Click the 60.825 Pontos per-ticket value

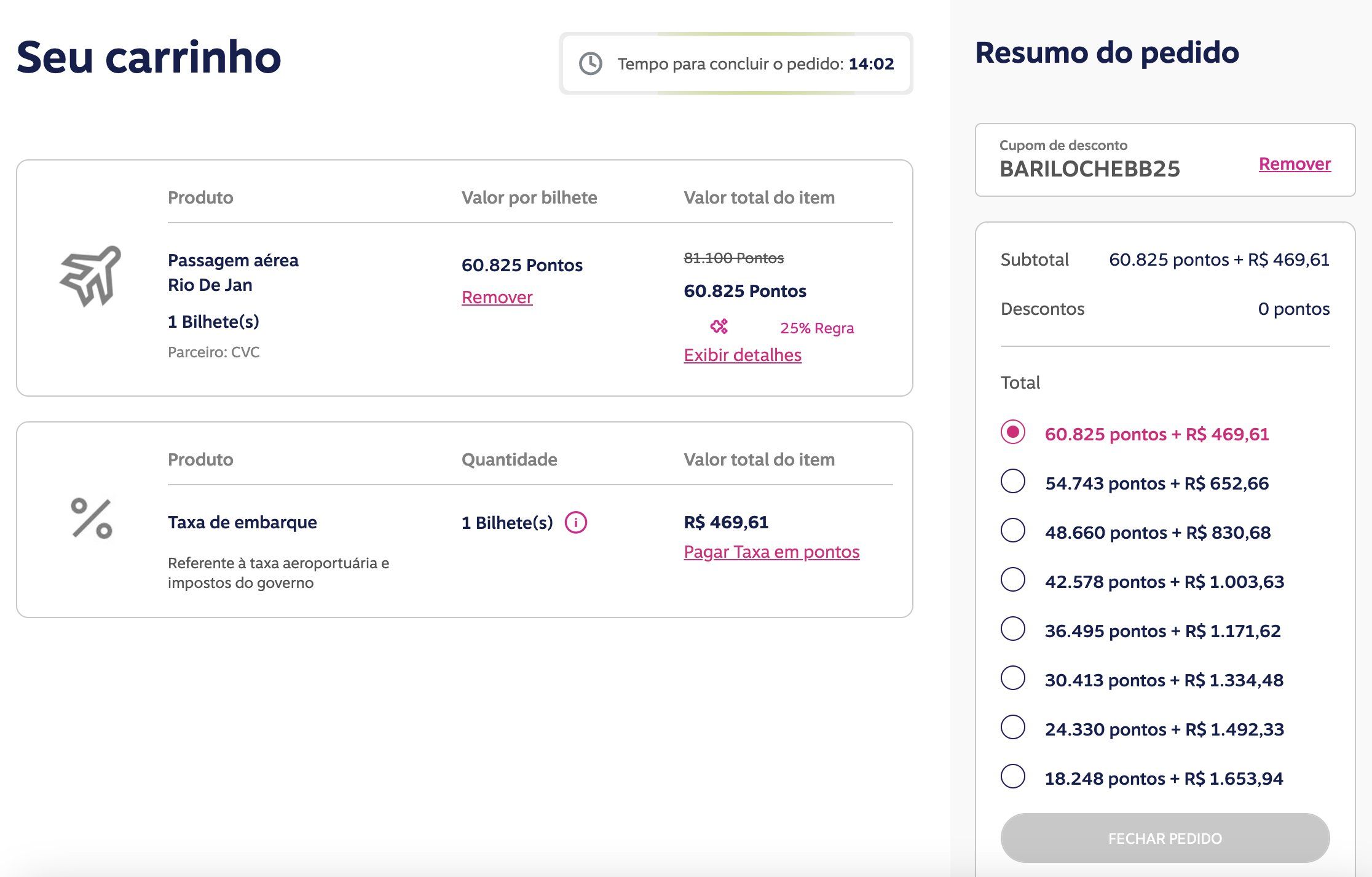pyautogui.click(x=522, y=265)
